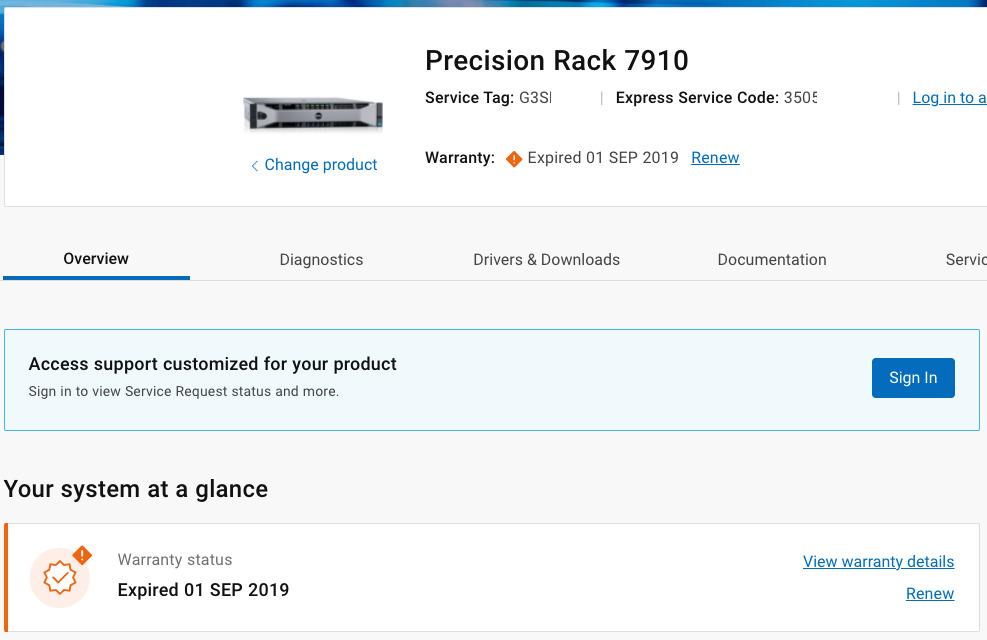Click the Service Tag value G3S
This screenshot has height=640, width=987.
tap(534, 97)
